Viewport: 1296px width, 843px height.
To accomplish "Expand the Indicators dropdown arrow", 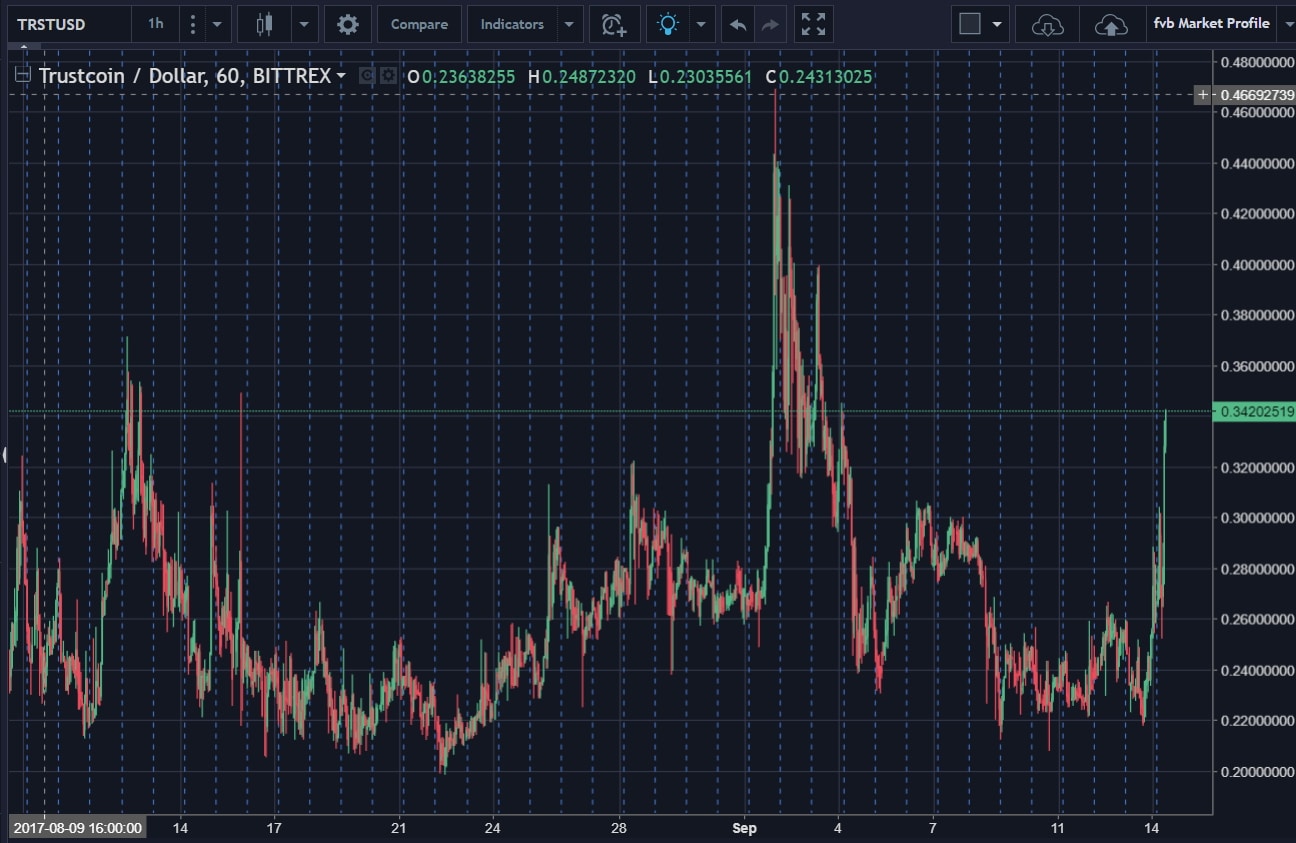I will click(x=568, y=24).
